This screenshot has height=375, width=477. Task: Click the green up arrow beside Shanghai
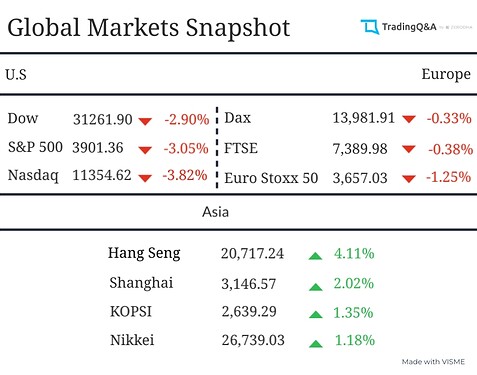tap(315, 287)
